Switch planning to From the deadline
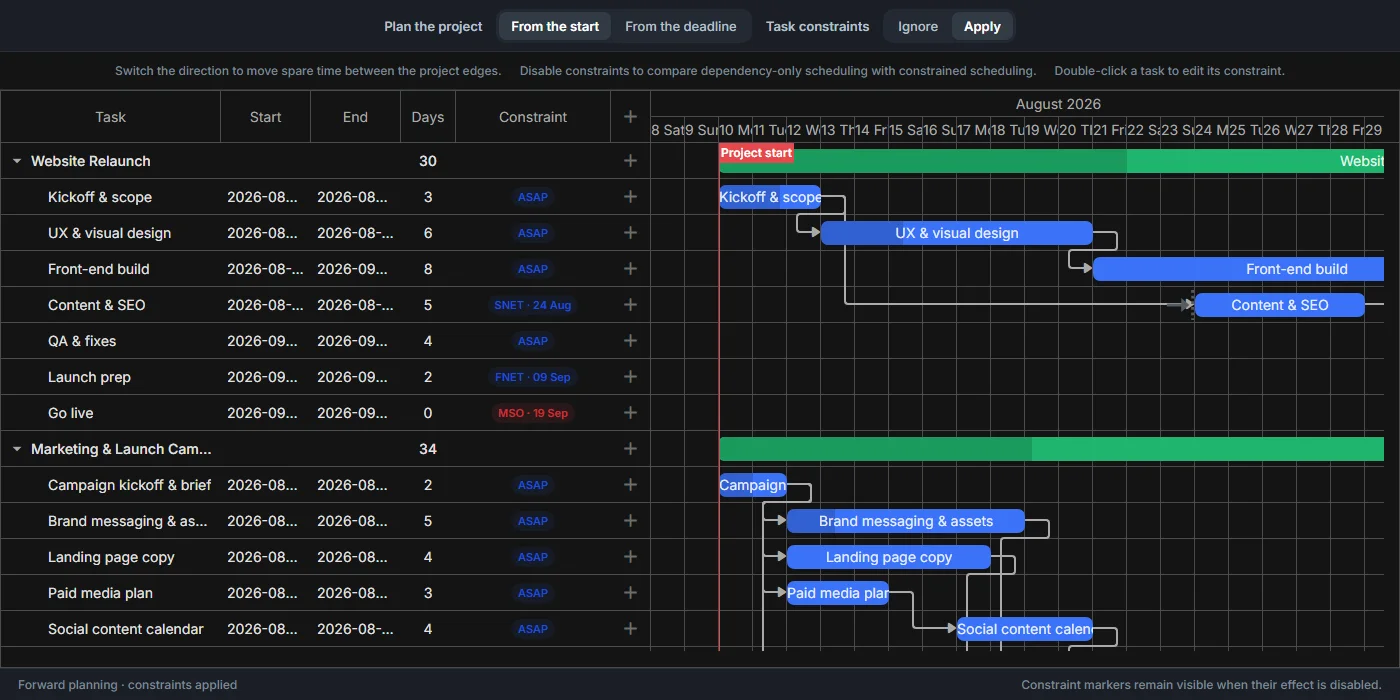This screenshot has height=700, width=1400. pos(681,27)
